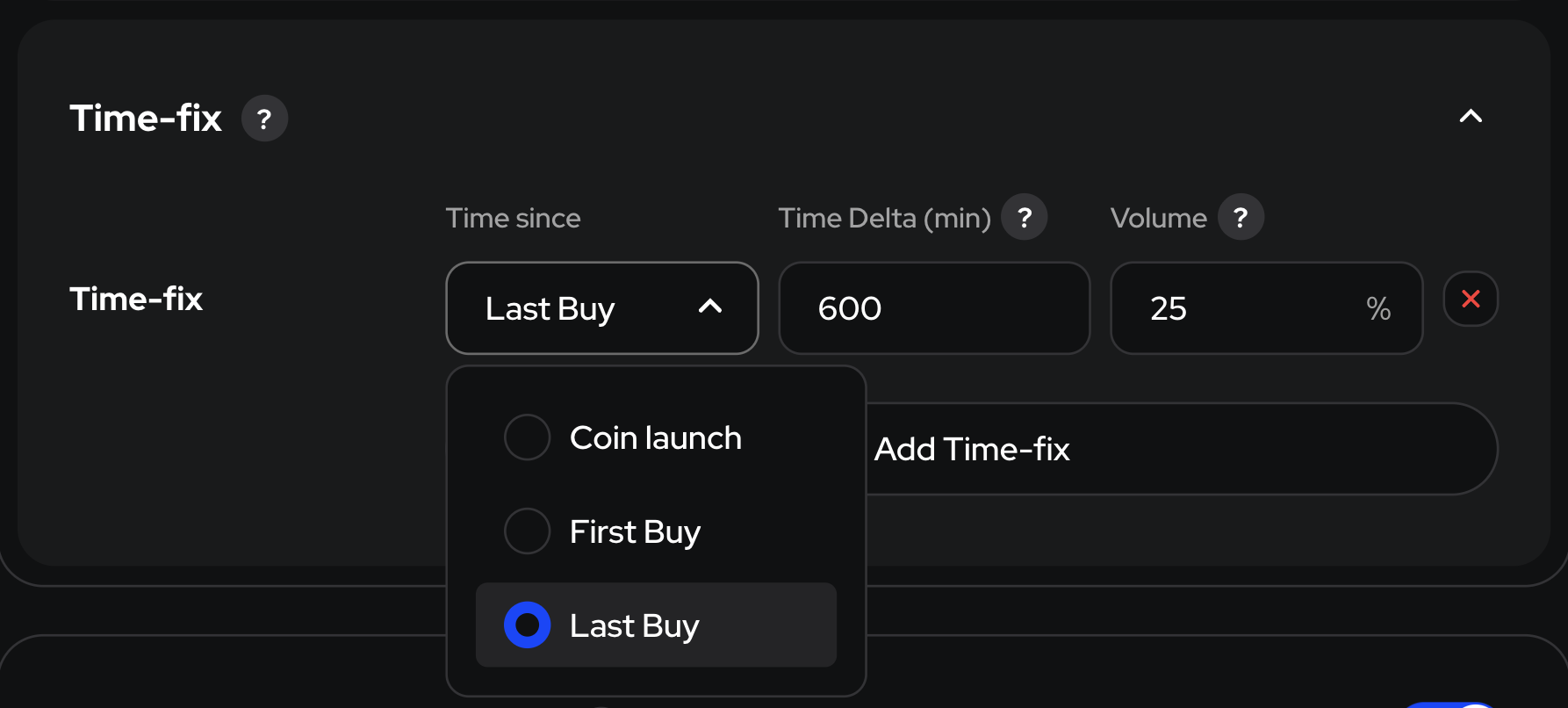Collapse the Time-fix section with top-right chevron
The width and height of the screenshot is (1568, 708).
1471,116
